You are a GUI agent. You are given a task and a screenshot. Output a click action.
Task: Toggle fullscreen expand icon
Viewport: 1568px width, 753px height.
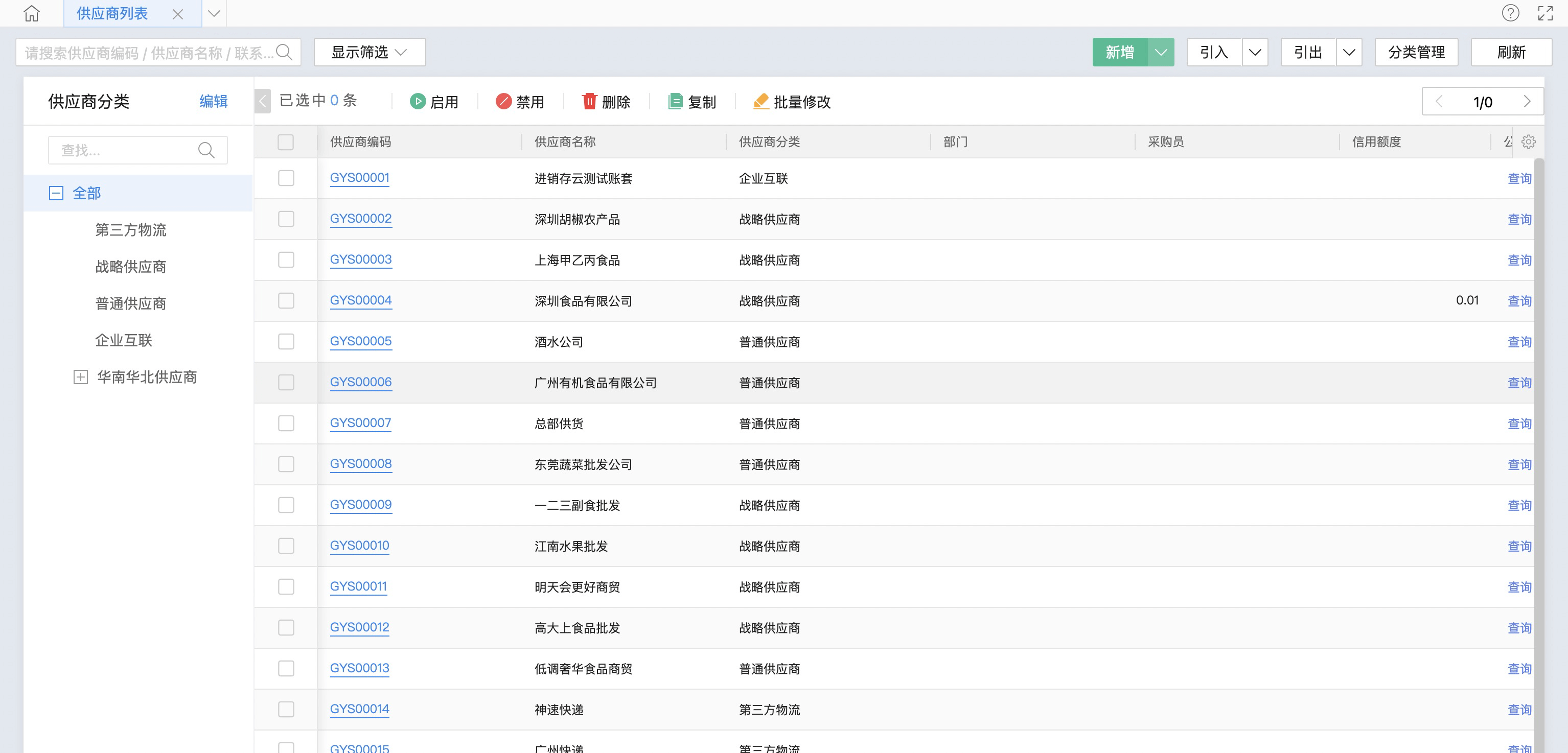pos(1545,13)
